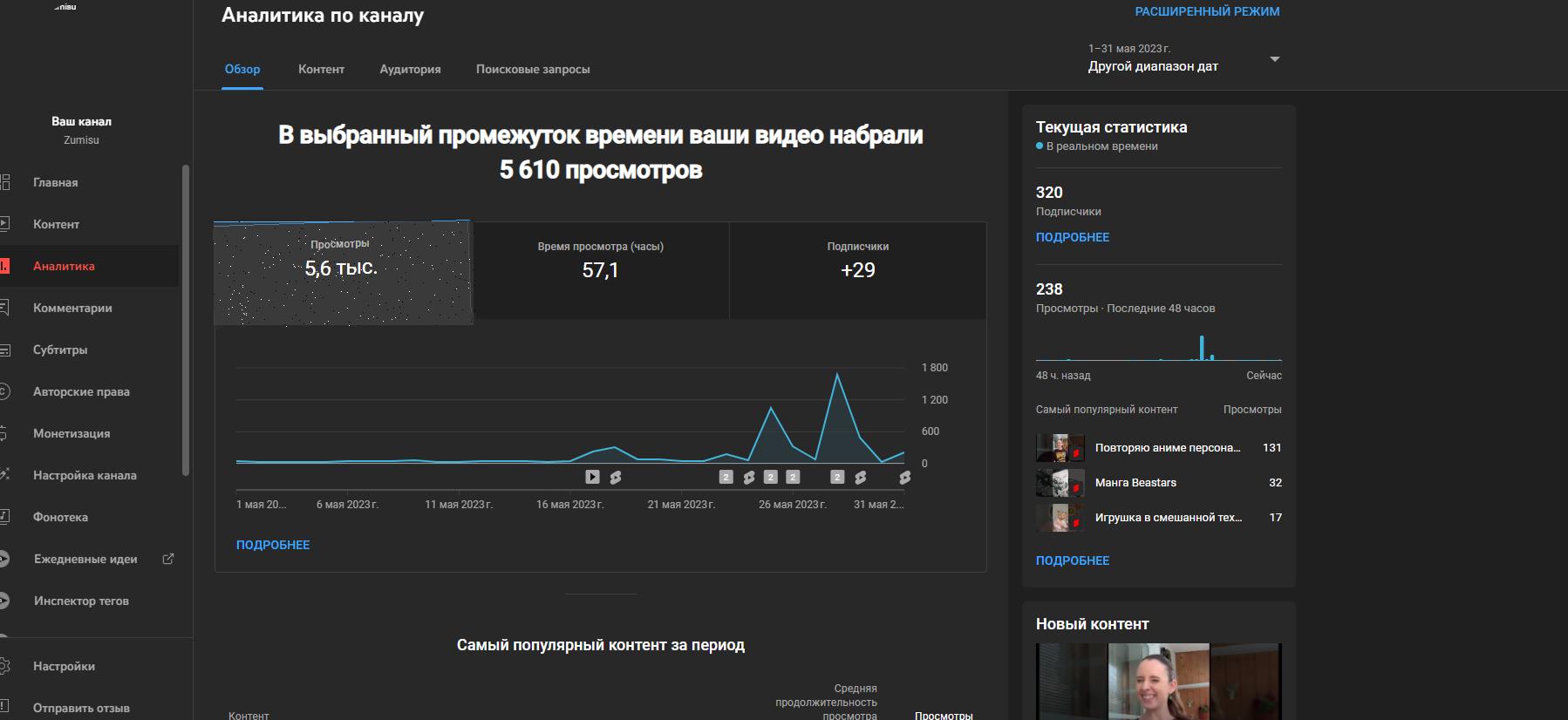This screenshot has height=720, width=1568.
Task: Click Отправить отзыв in the sidebar
Action: point(87,708)
